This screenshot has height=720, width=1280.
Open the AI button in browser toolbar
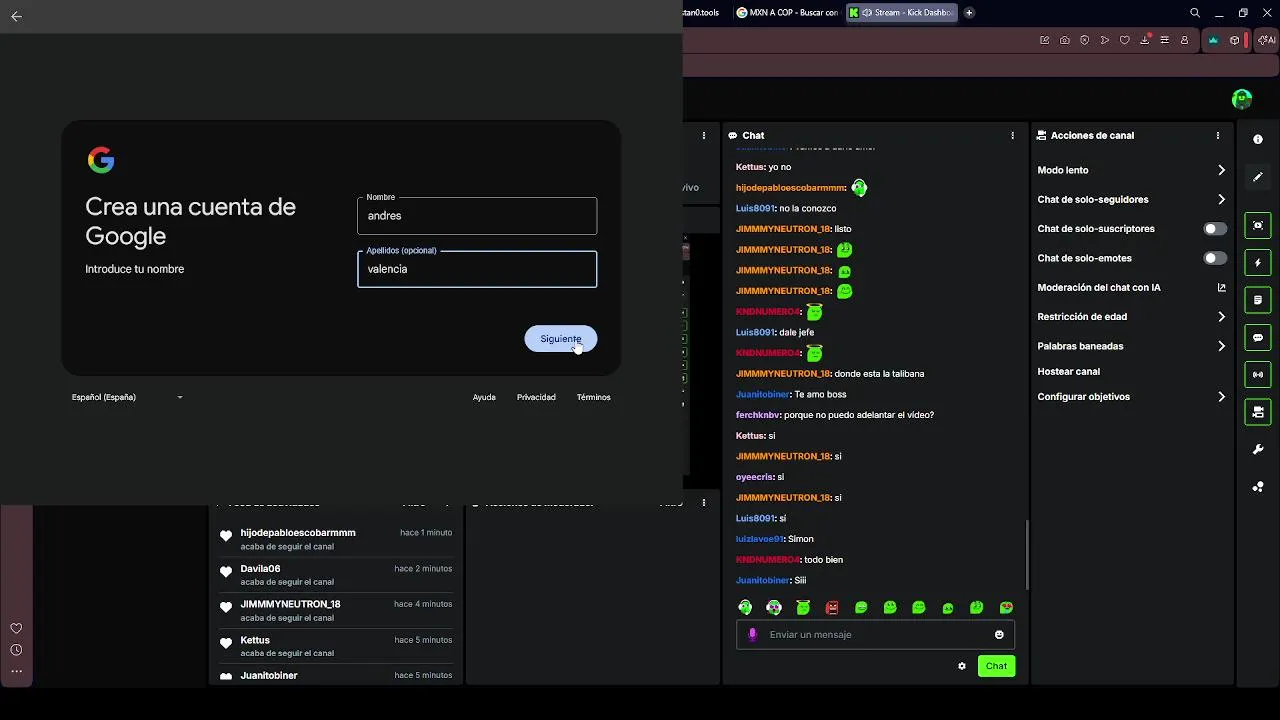pyautogui.click(x=1266, y=40)
